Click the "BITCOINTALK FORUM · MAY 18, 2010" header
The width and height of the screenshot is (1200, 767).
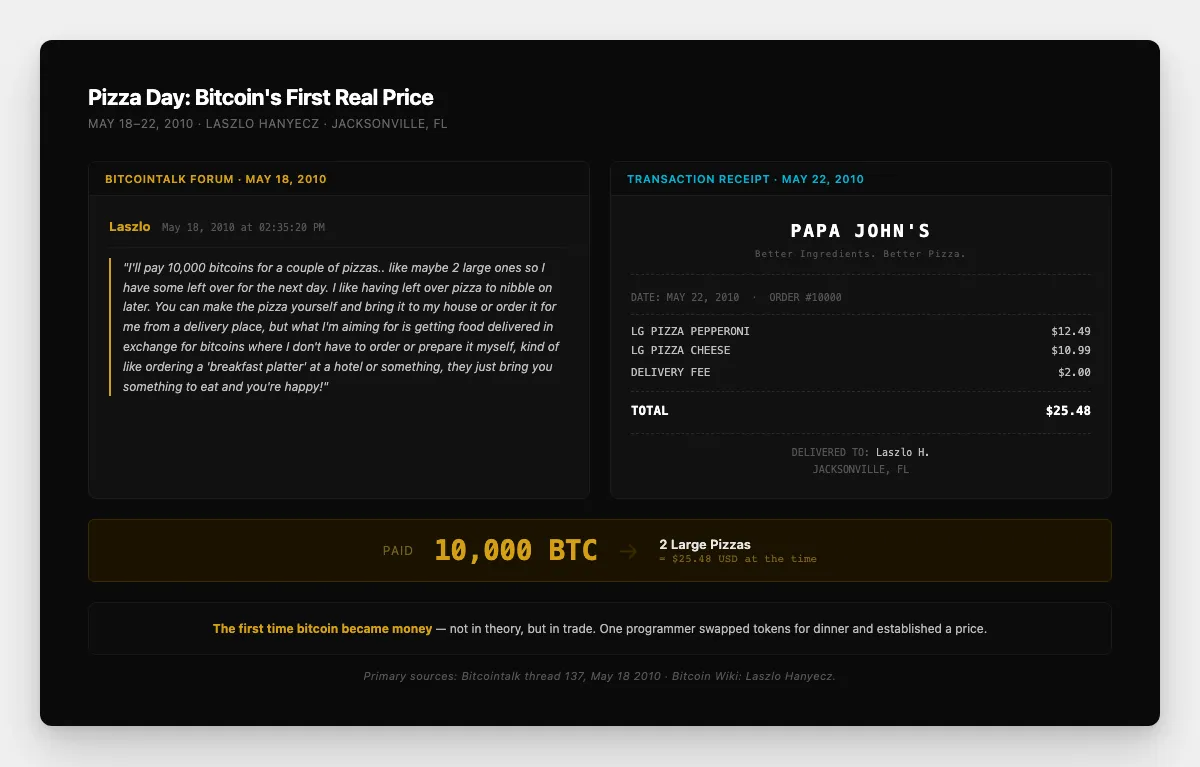click(x=216, y=179)
